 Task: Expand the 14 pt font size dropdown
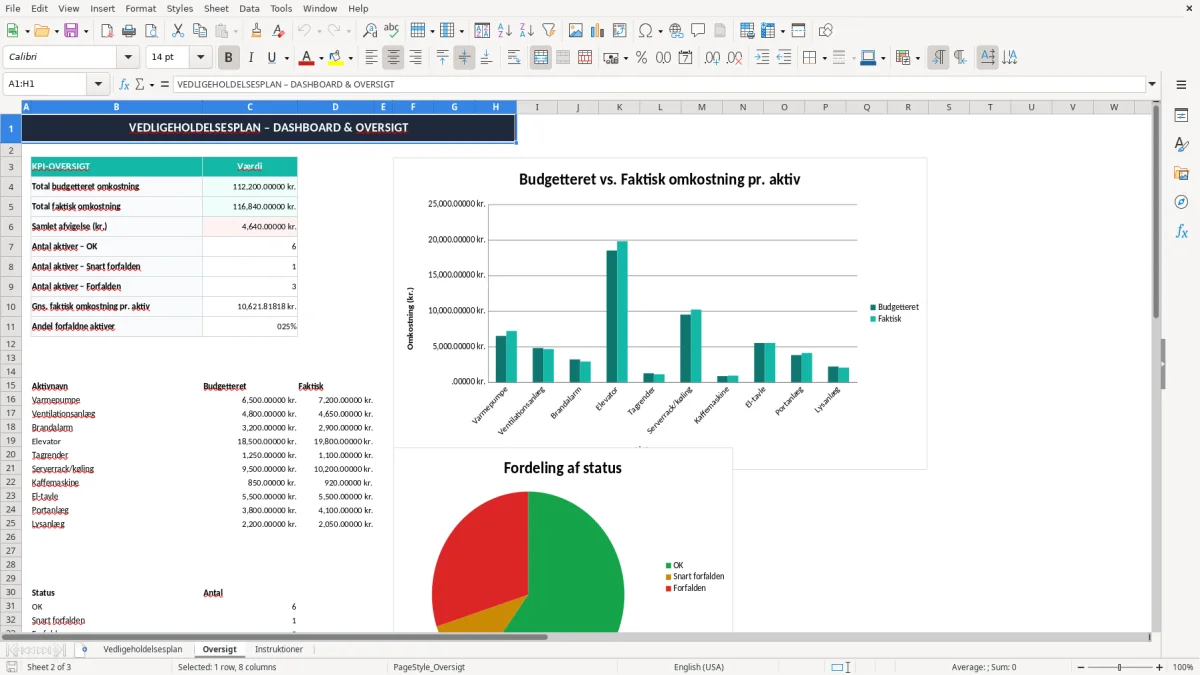click(x=201, y=58)
